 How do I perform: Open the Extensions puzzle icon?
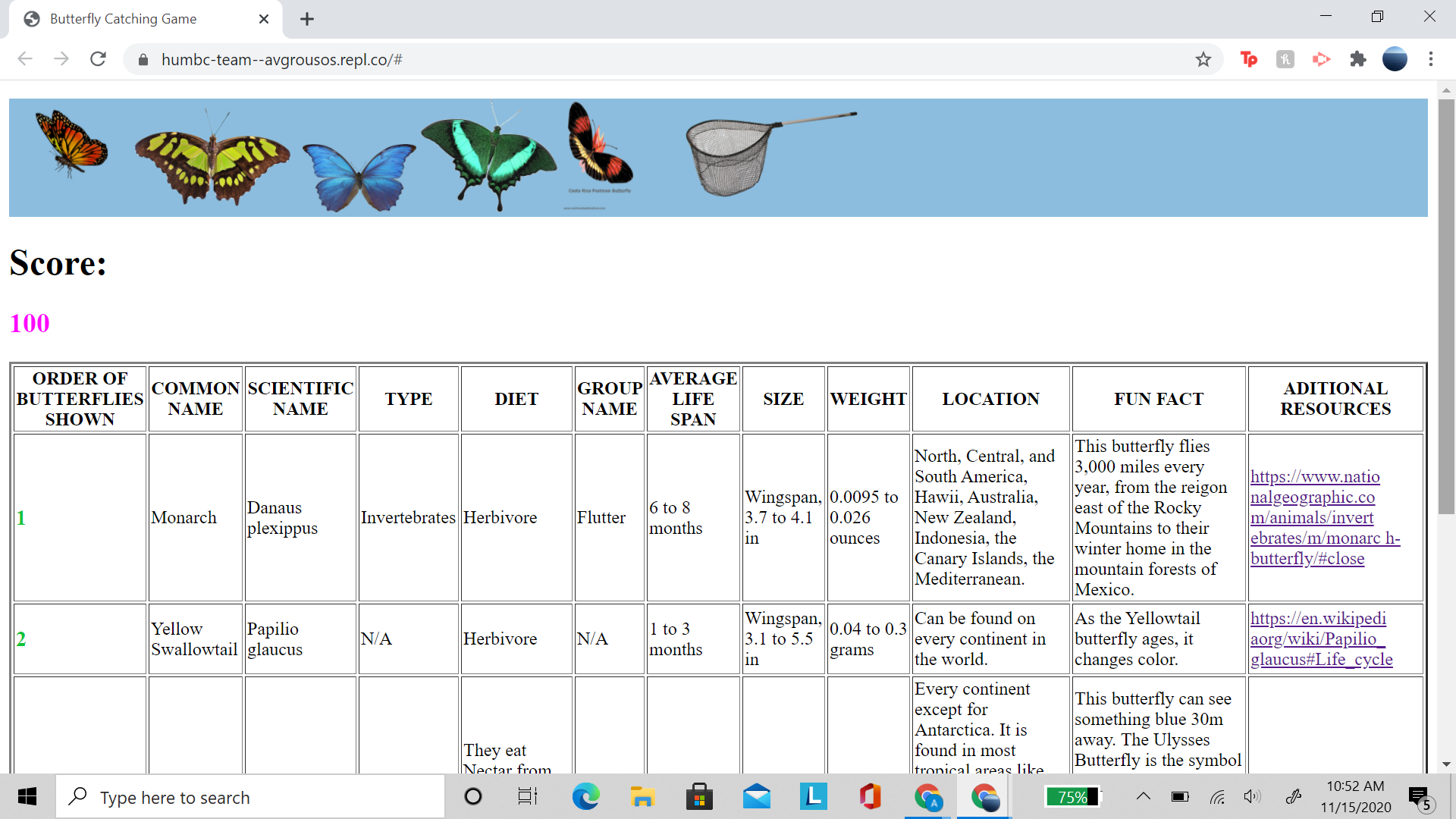coord(1357,59)
